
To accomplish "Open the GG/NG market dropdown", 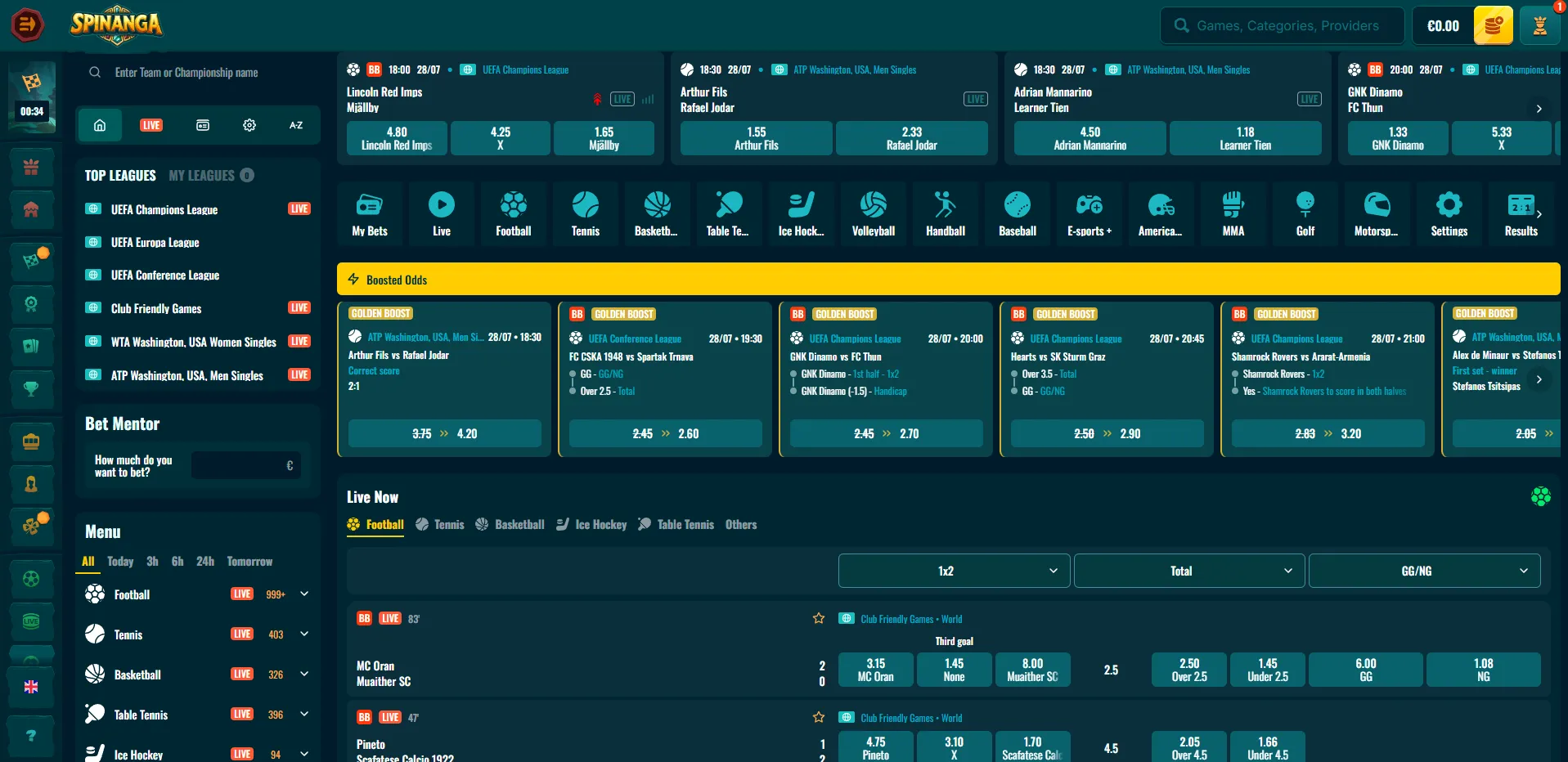I will pyautogui.click(x=1425, y=571).
